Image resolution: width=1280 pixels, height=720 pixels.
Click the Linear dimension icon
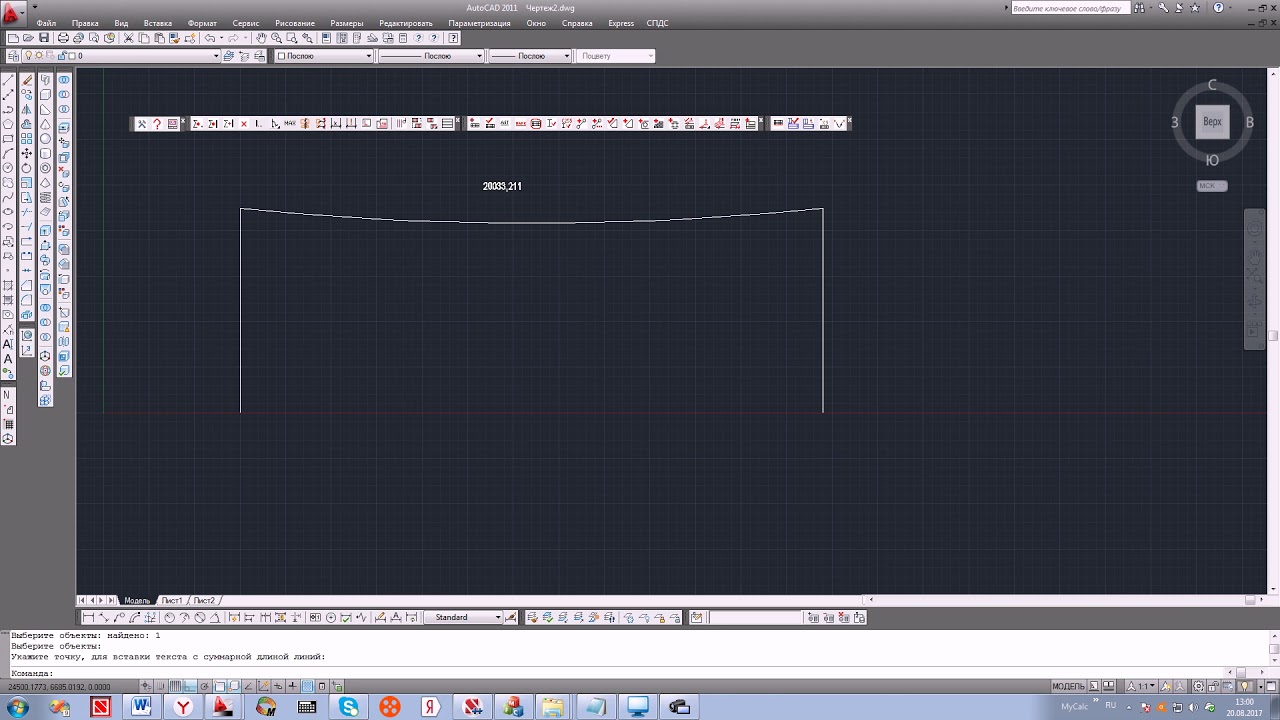(88, 617)
